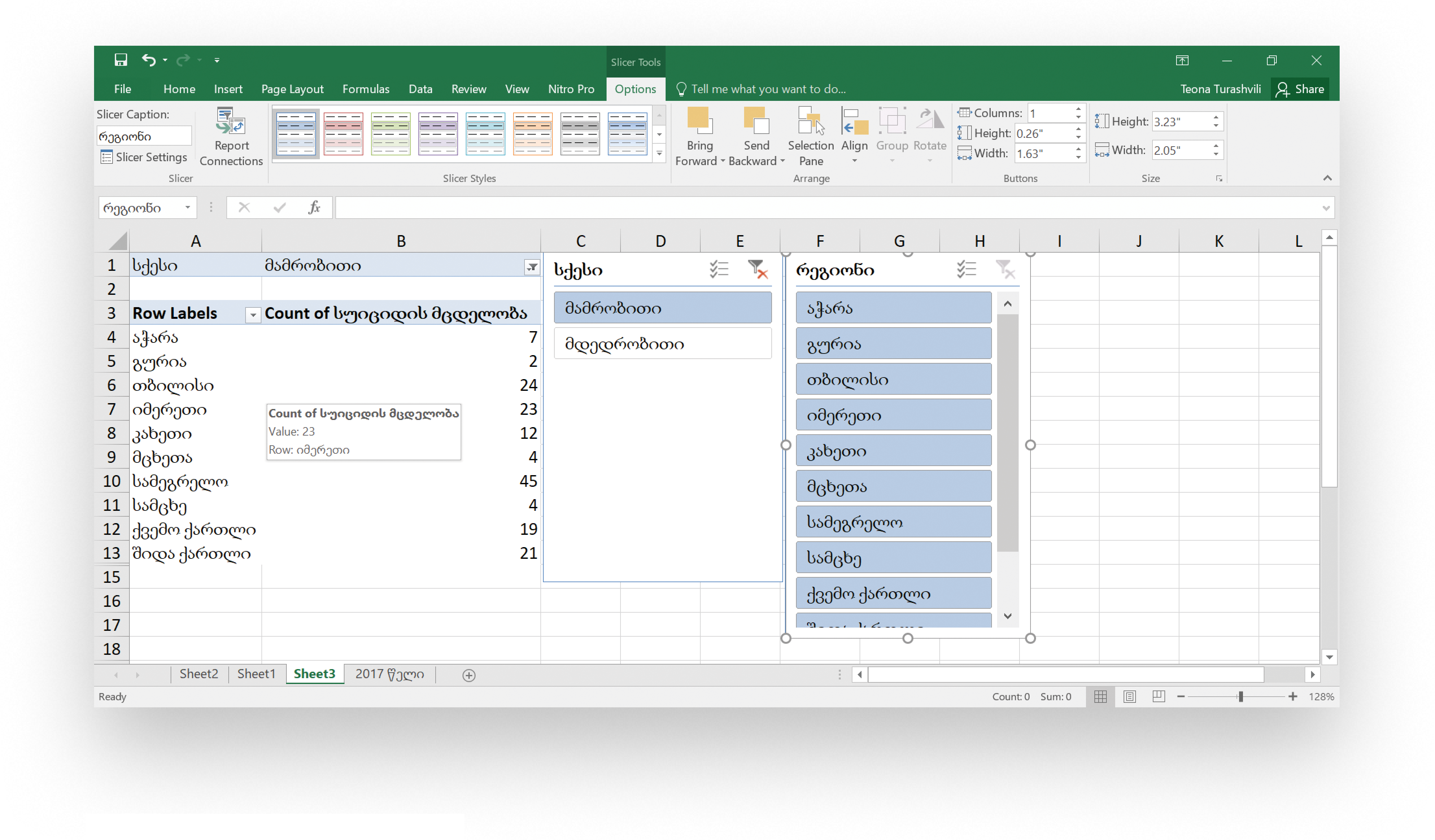Expand the Slicer Styles gallery
The height and width of the screenshot is (840, 1435).
click(659, 154)
